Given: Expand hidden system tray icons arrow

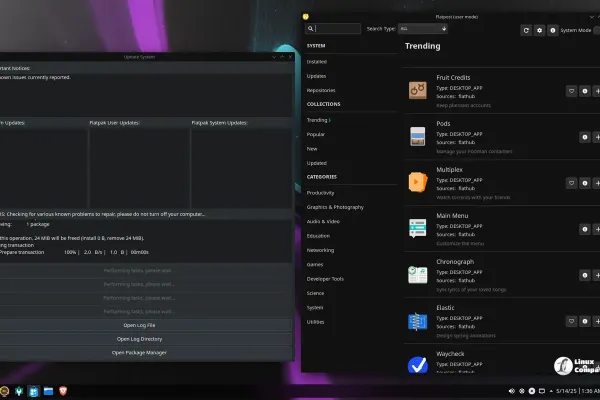Looking at the screenshot, I should click(x=551, y=391).
